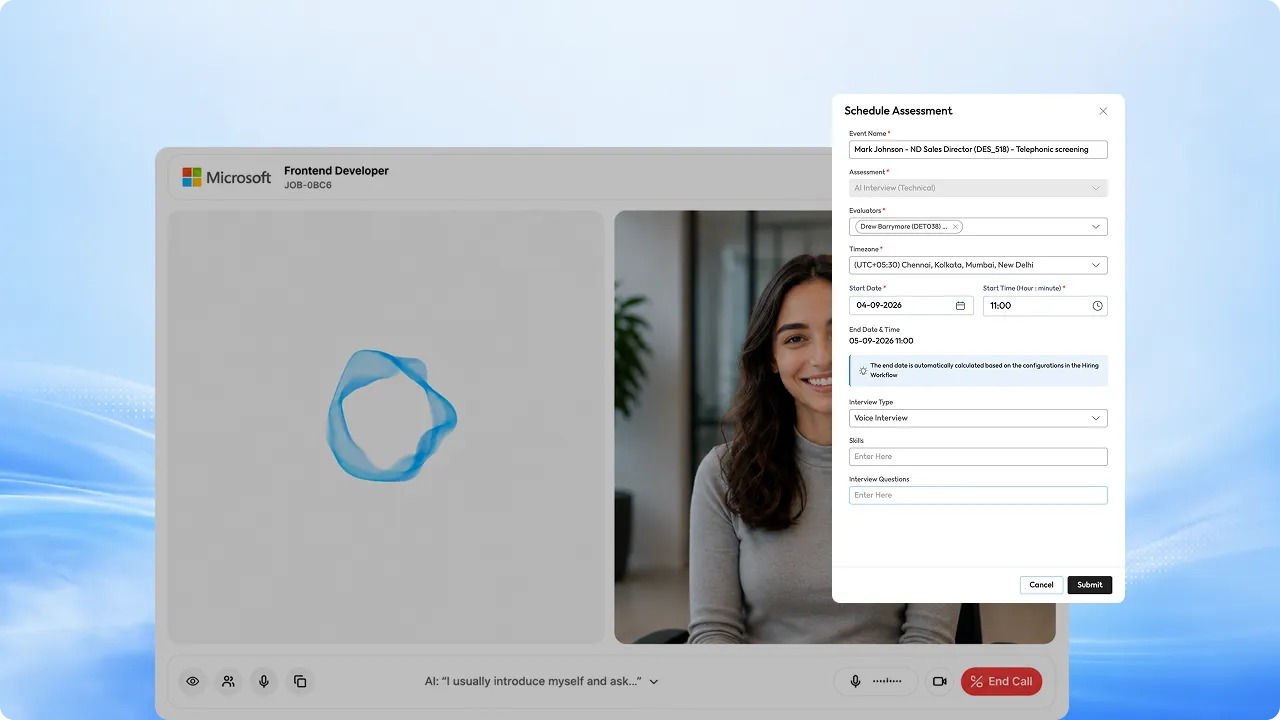
Task: Click the Cancel button
Action: [x=1041, y=585]
